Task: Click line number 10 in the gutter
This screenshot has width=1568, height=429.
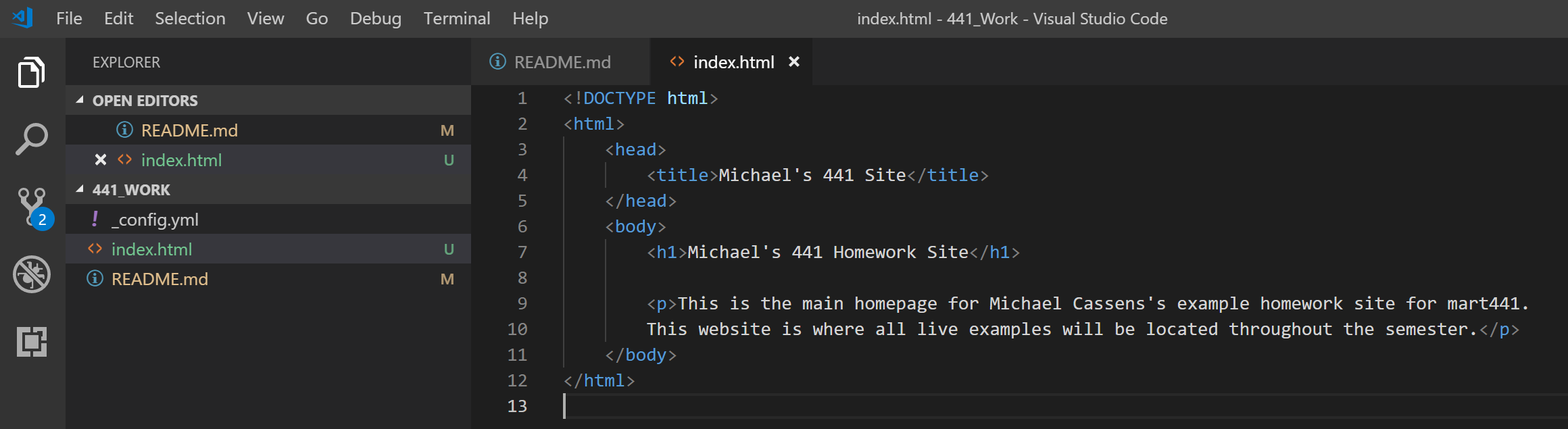Action: pyautogui.click(x=517, y=329)
